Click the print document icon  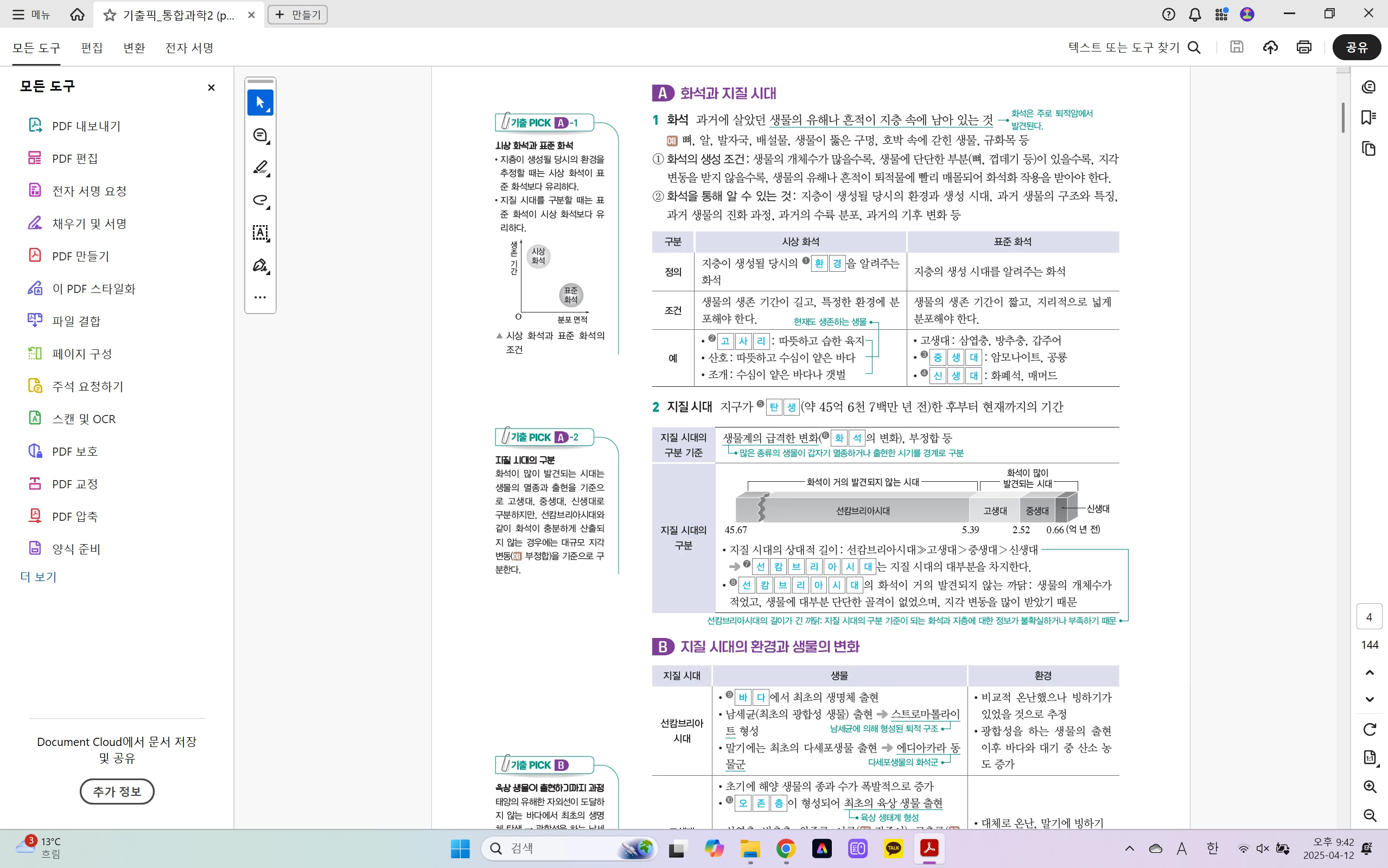1303,47
